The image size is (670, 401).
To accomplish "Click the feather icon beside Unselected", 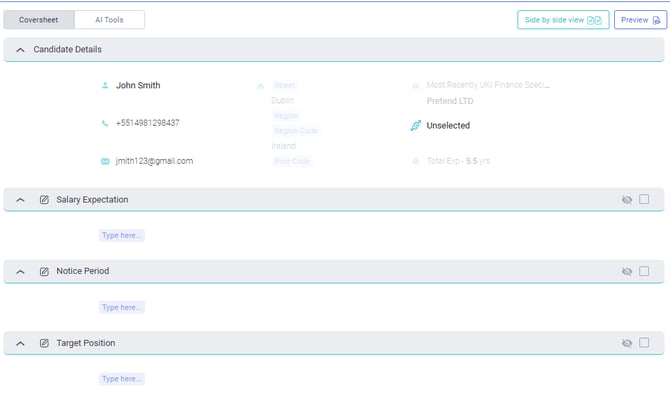I will click(x=416, y=126).
